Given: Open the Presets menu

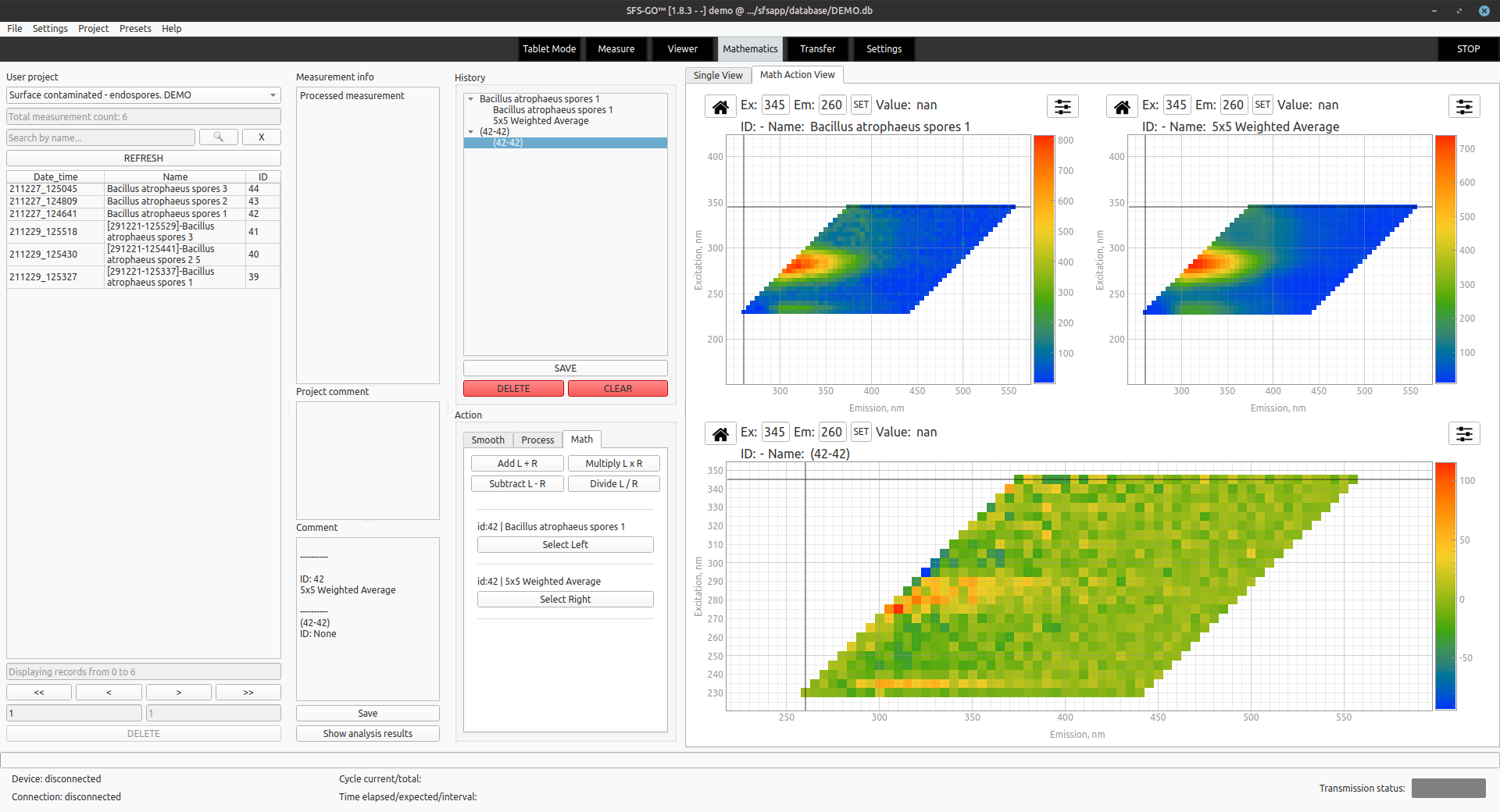Looking at the screenshot, I should (x=135, y=28).
